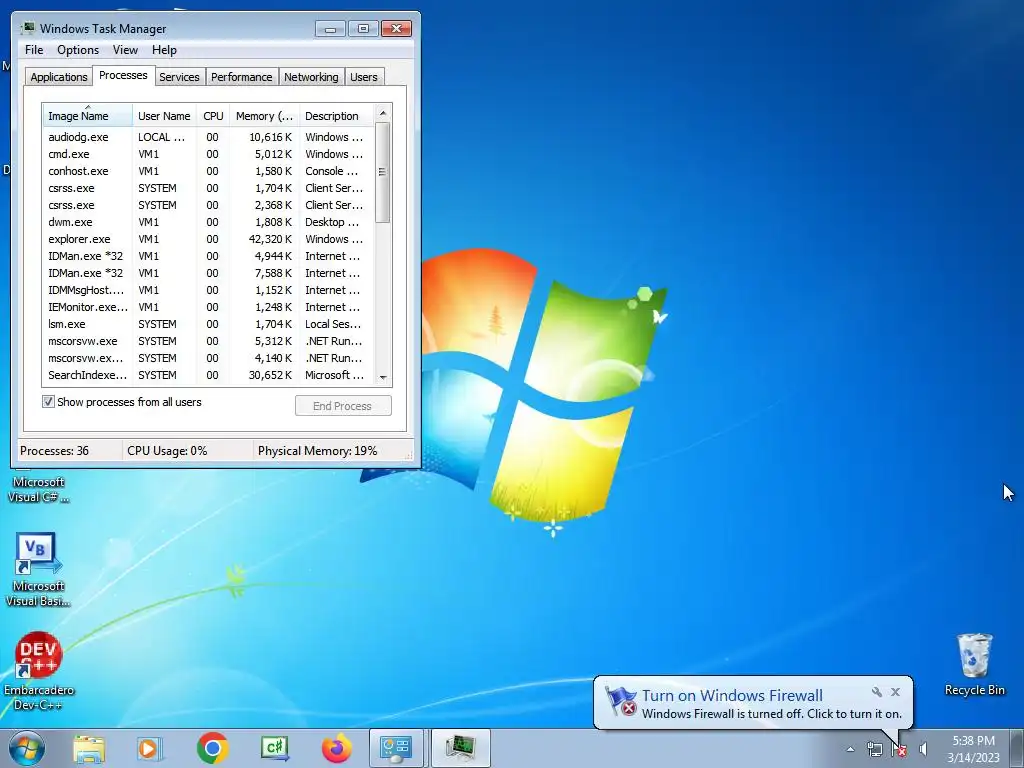Click the Task Manager taskbar button
Screen dimensions: 1024x768
[460, 748]
